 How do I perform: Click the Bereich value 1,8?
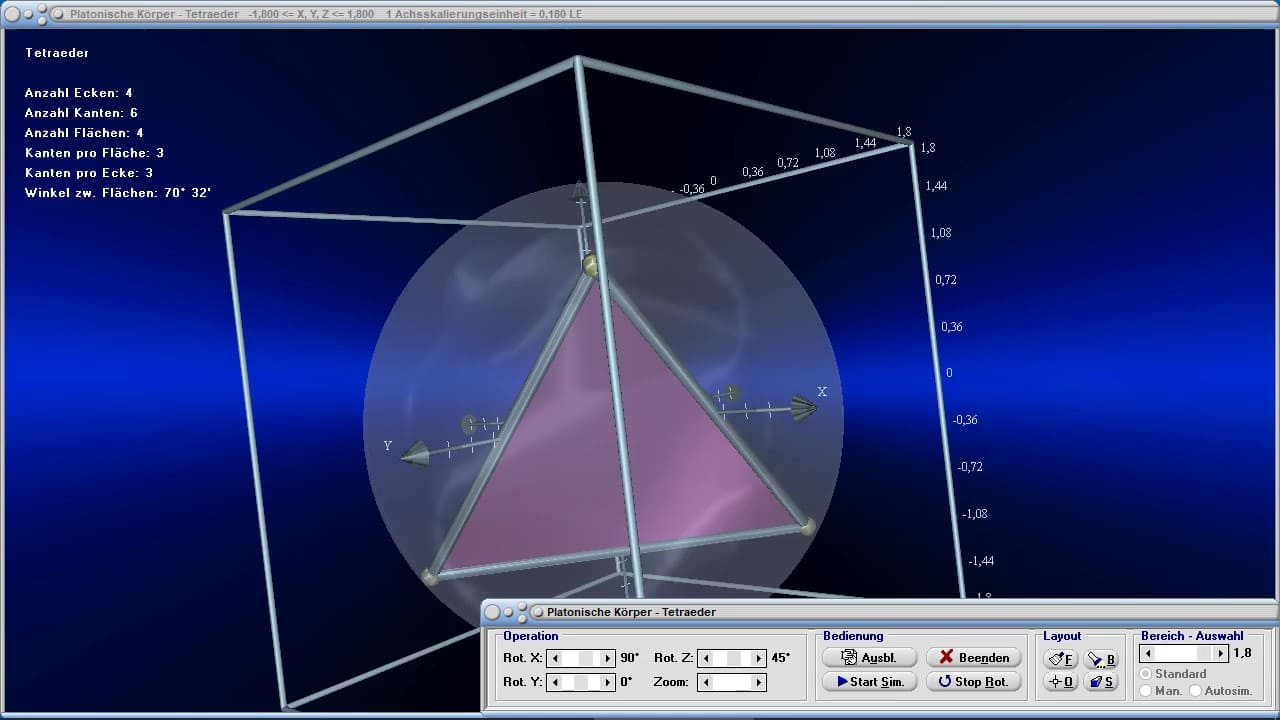click(1242, 653)
